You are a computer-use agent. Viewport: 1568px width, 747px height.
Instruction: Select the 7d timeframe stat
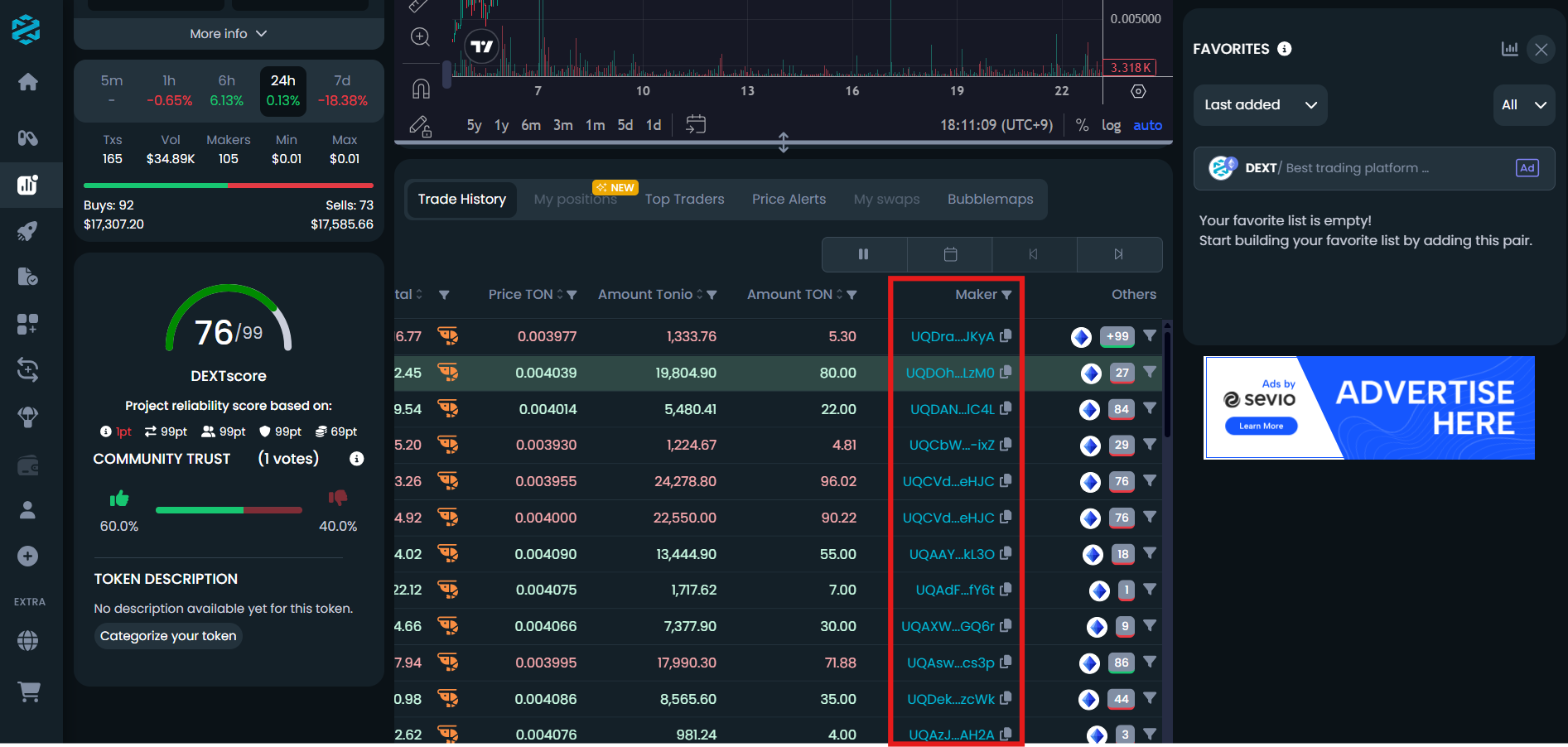click(342, 90)
